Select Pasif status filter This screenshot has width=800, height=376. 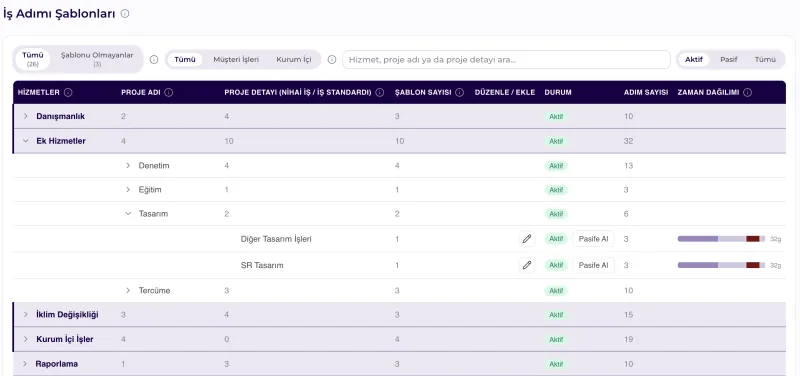point(729,60)
